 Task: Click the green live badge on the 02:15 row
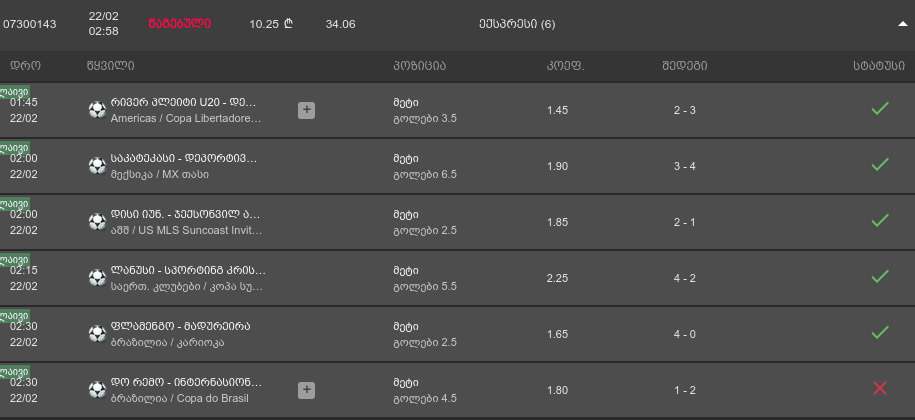coord(14,261)
